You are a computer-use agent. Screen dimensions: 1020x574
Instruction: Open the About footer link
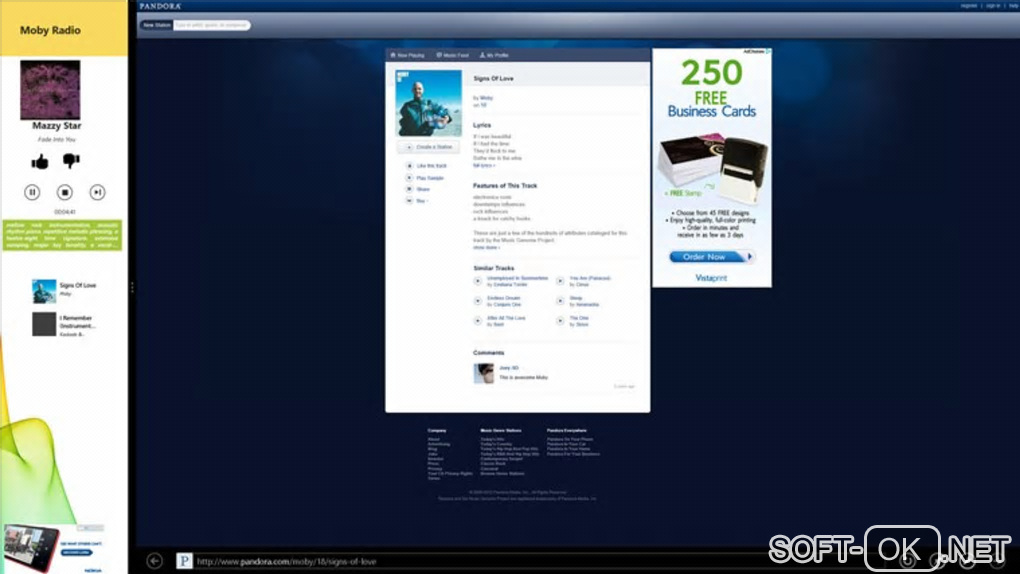433,439
